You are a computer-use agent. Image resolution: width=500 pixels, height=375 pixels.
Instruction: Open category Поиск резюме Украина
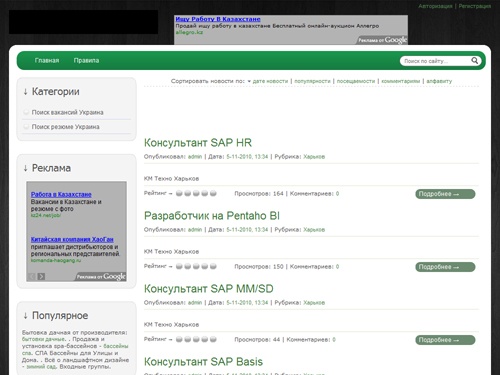65,127
